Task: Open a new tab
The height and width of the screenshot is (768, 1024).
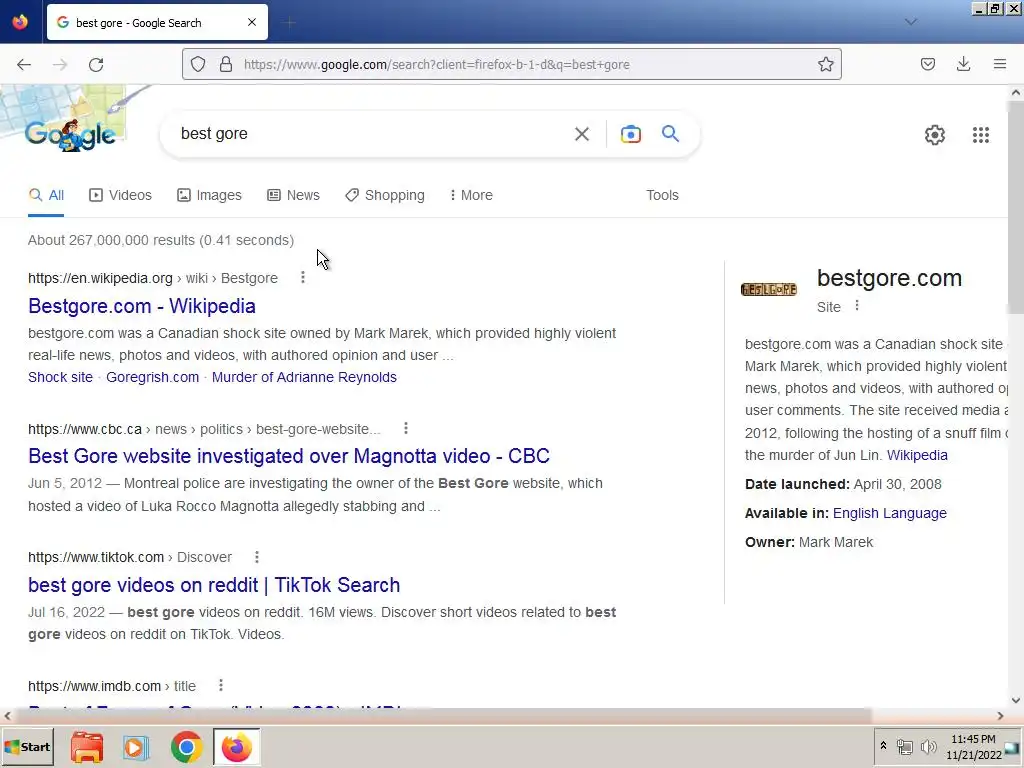Action: [289, 23]
